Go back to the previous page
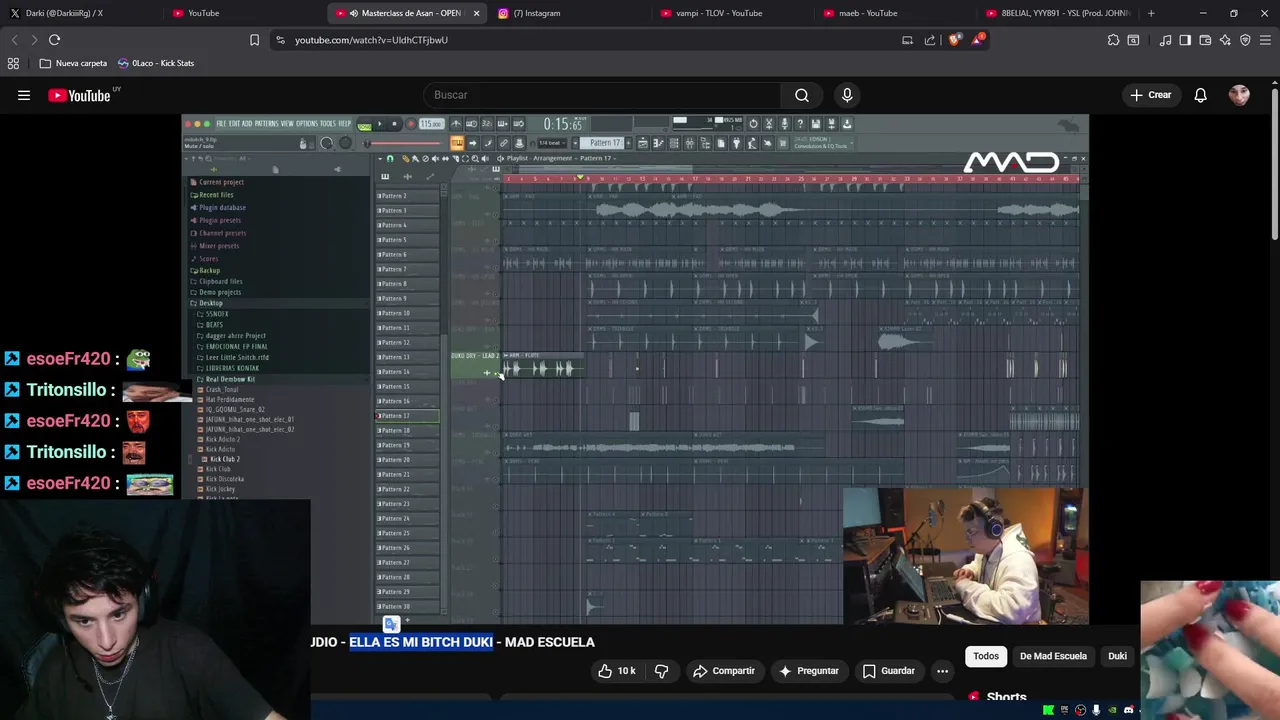 point(14,40)
